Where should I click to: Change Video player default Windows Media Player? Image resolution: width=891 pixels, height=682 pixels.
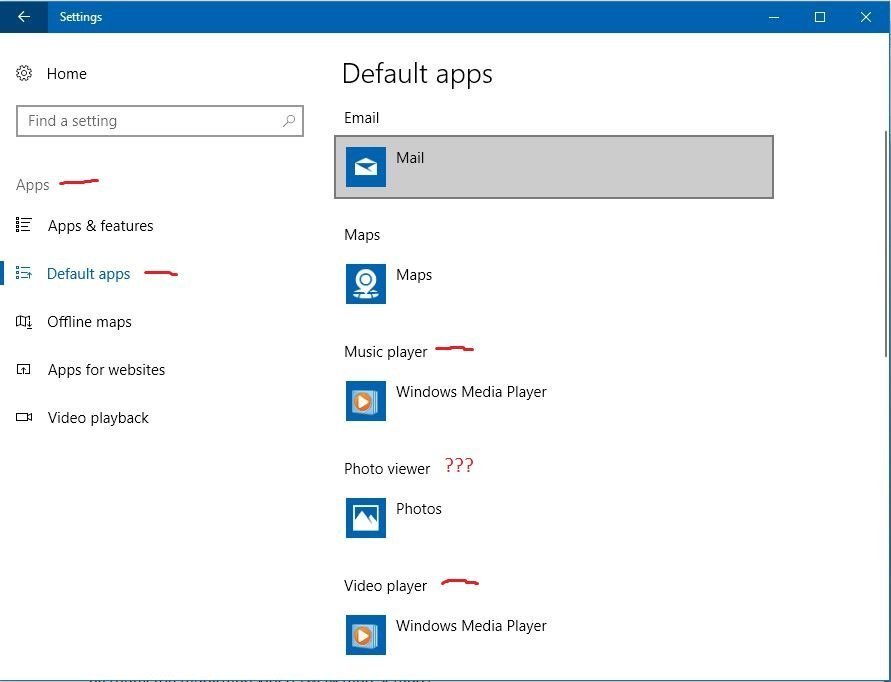point(471,626)
